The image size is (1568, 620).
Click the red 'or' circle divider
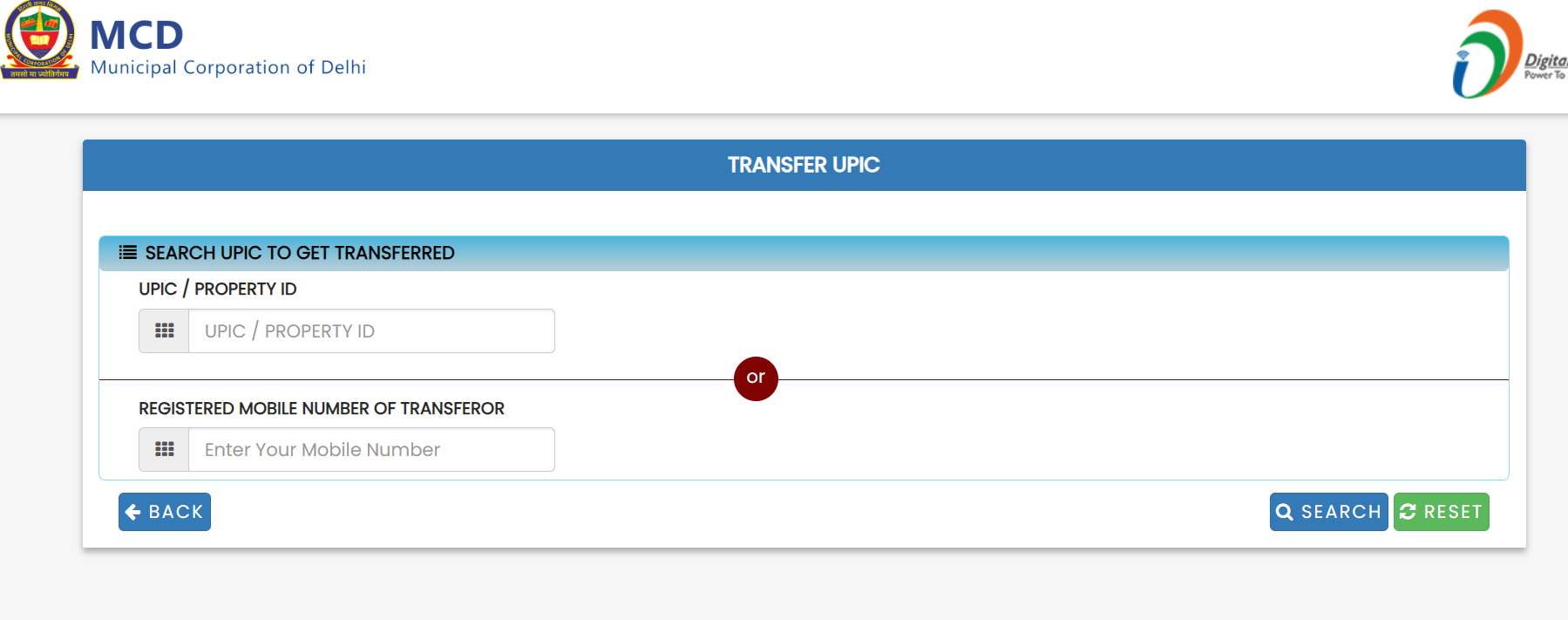pos(756,378)
